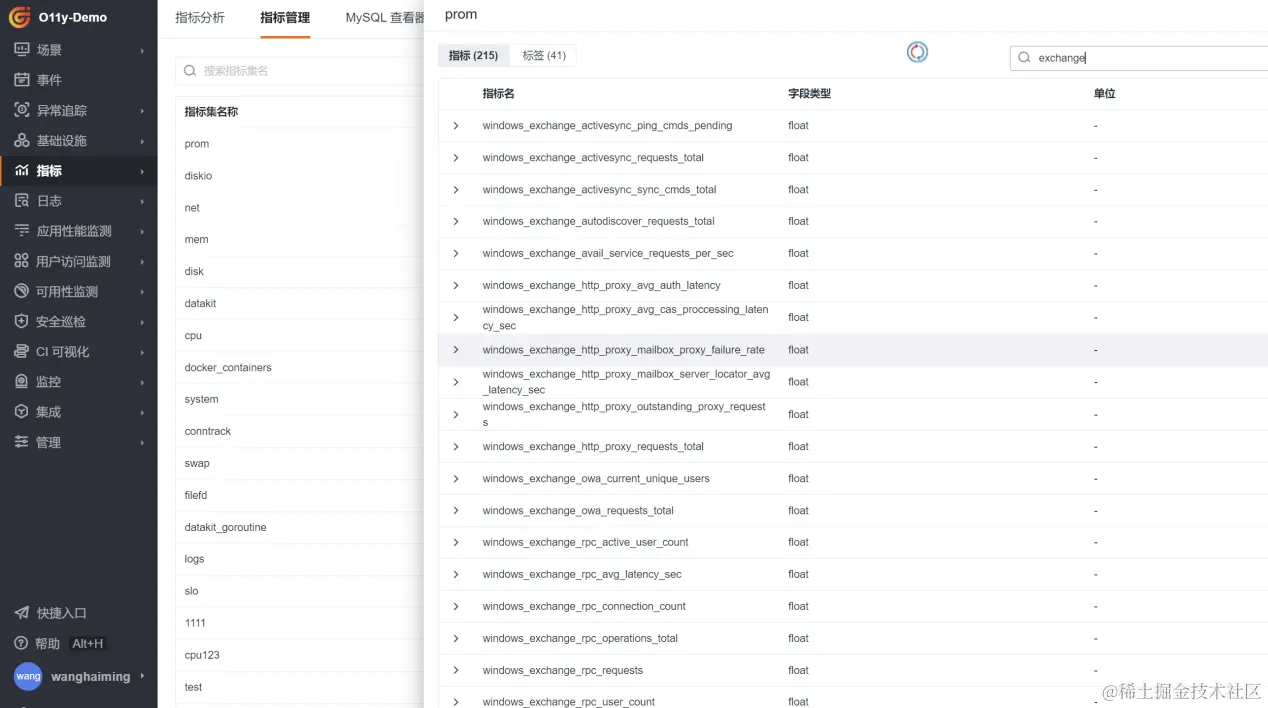Viewport: 1268px width, 708px height.
Task: Click the O11y-Demo workspace name
Action: (x=73, y=18)
